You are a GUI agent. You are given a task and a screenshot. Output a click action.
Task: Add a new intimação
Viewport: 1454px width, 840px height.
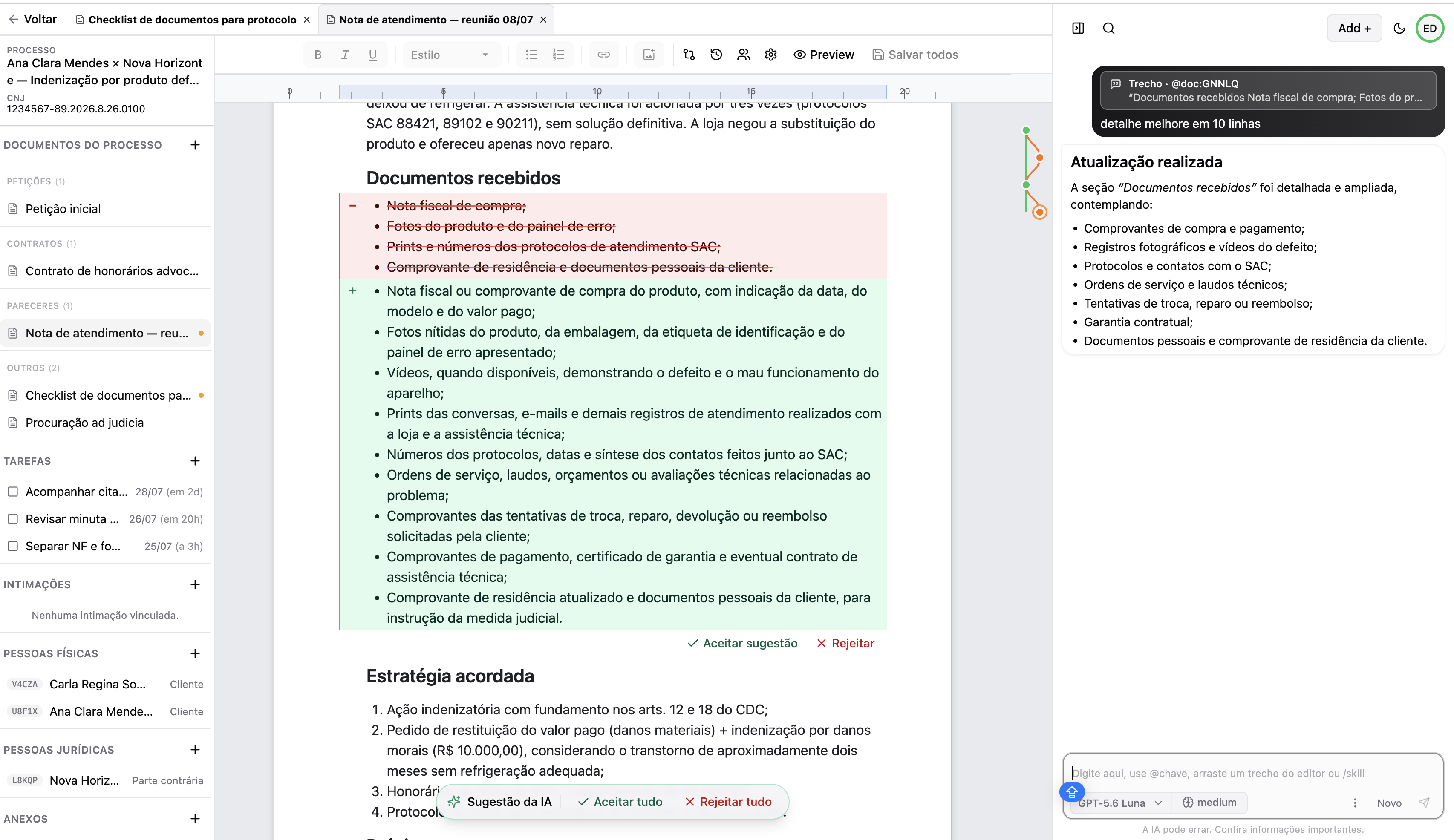coord(195,584)
